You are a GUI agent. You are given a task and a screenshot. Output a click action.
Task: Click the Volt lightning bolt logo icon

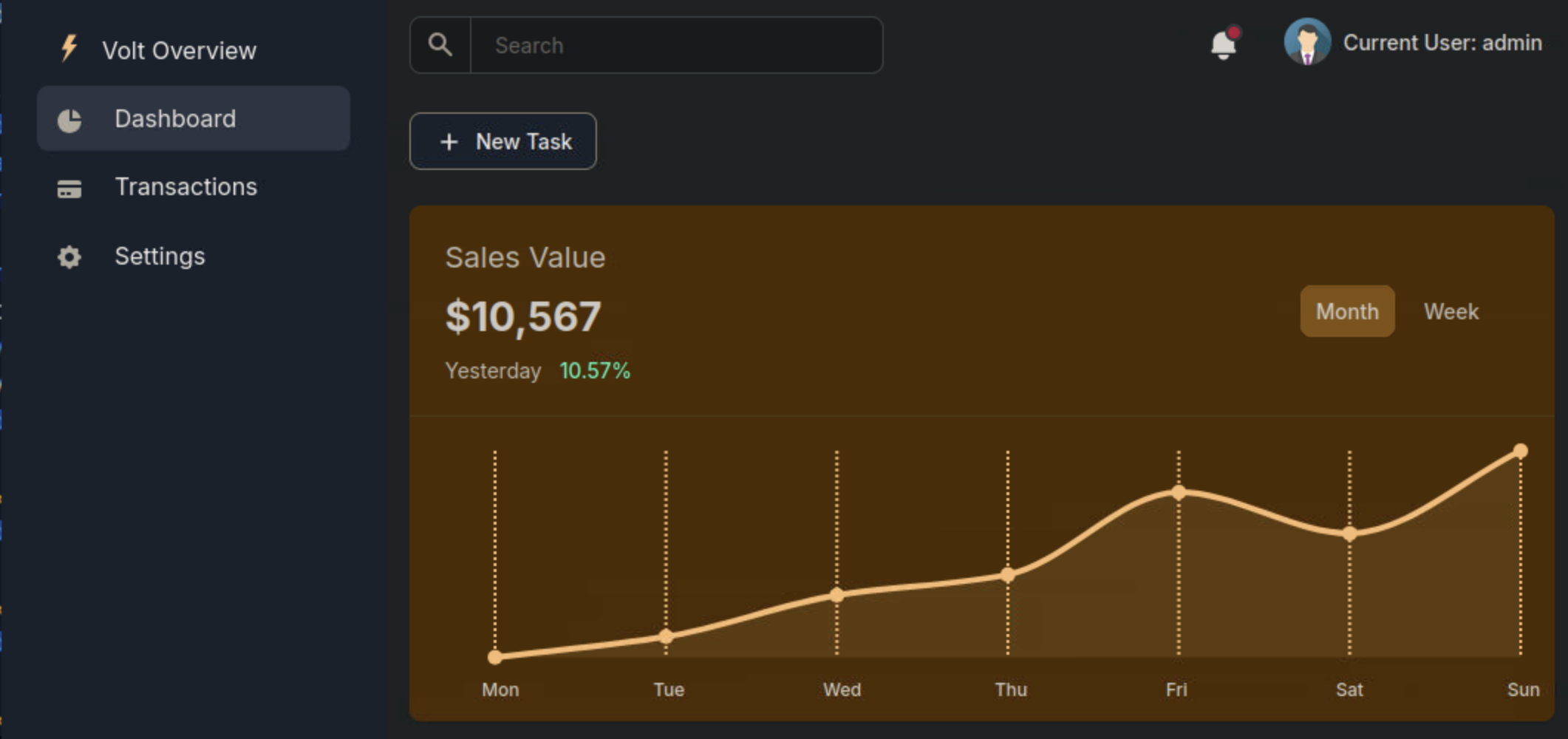click(x=69, y=48)
